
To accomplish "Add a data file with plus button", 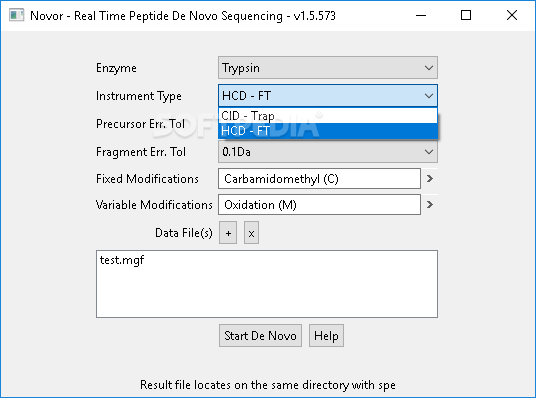I will pos(228,233).
